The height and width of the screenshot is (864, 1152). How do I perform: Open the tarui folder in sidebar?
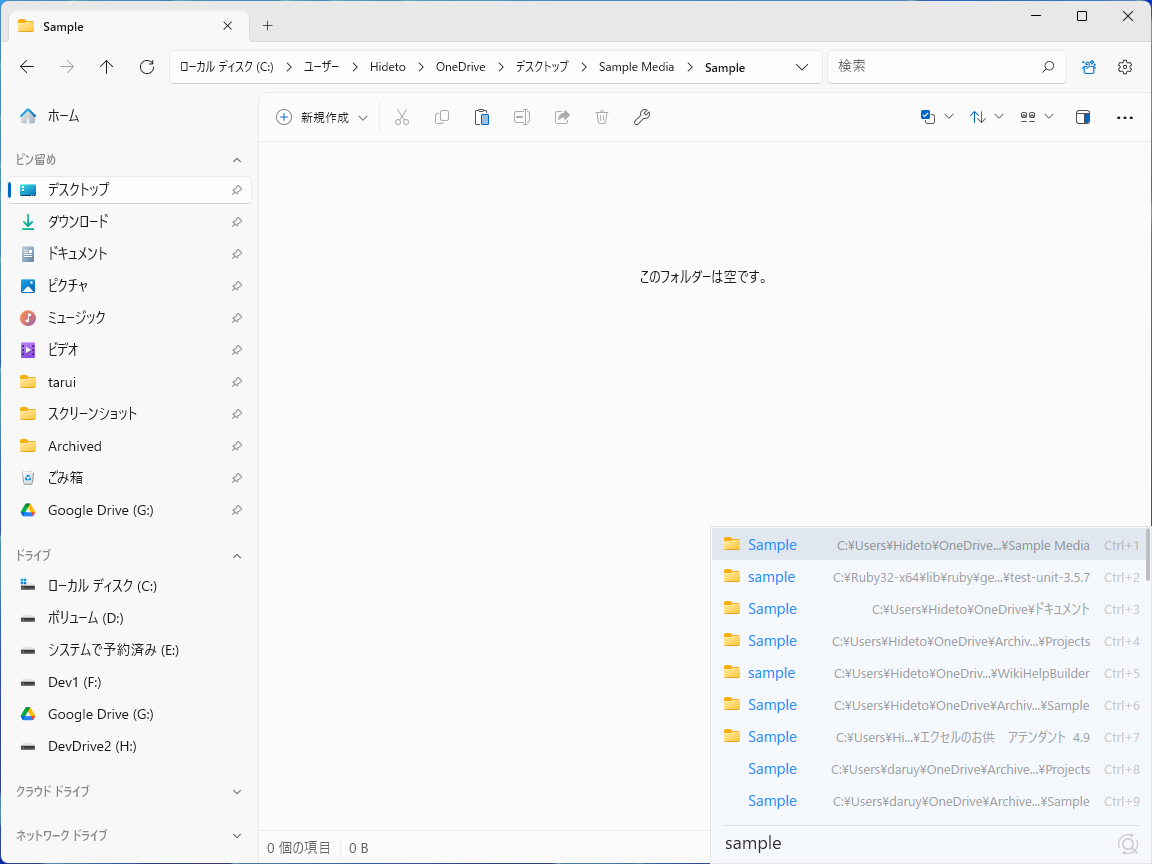pyautogui.click(x=129, y=382)
